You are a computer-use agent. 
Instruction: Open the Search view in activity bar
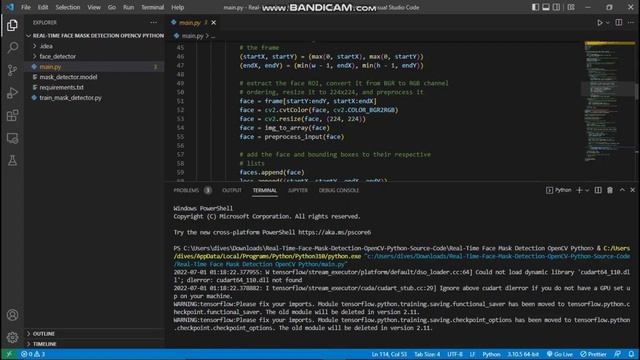point(12,48)
